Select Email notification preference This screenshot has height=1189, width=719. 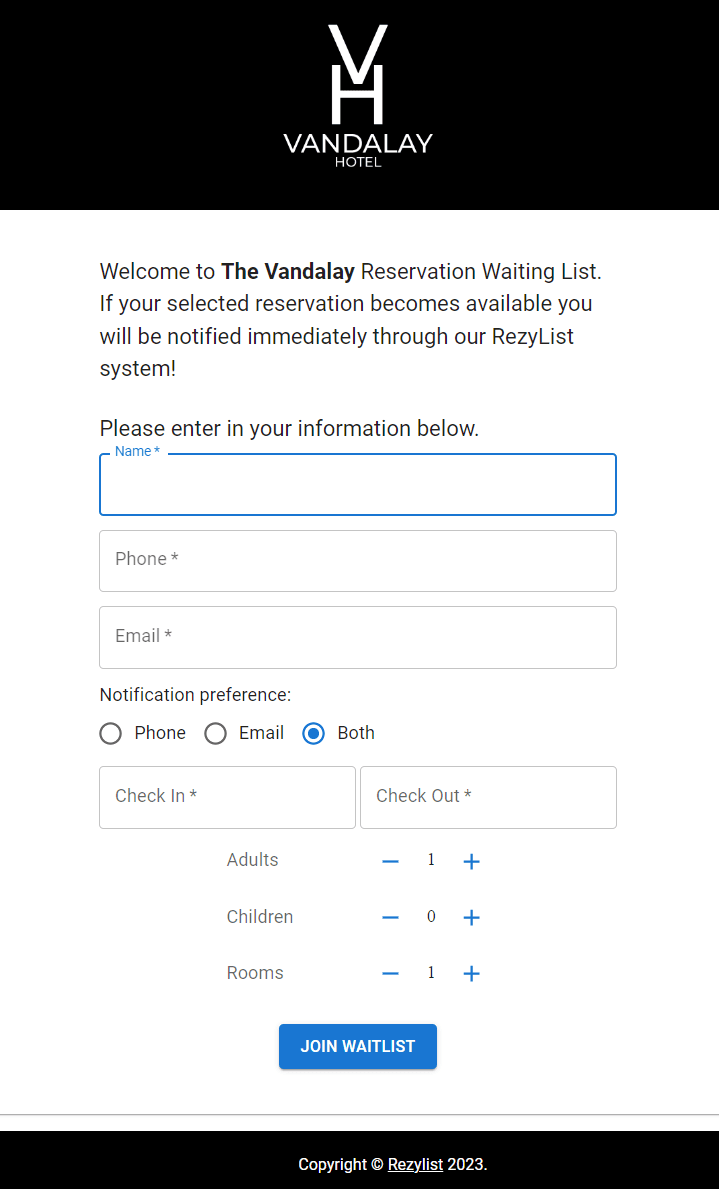[x=216, y=734]
